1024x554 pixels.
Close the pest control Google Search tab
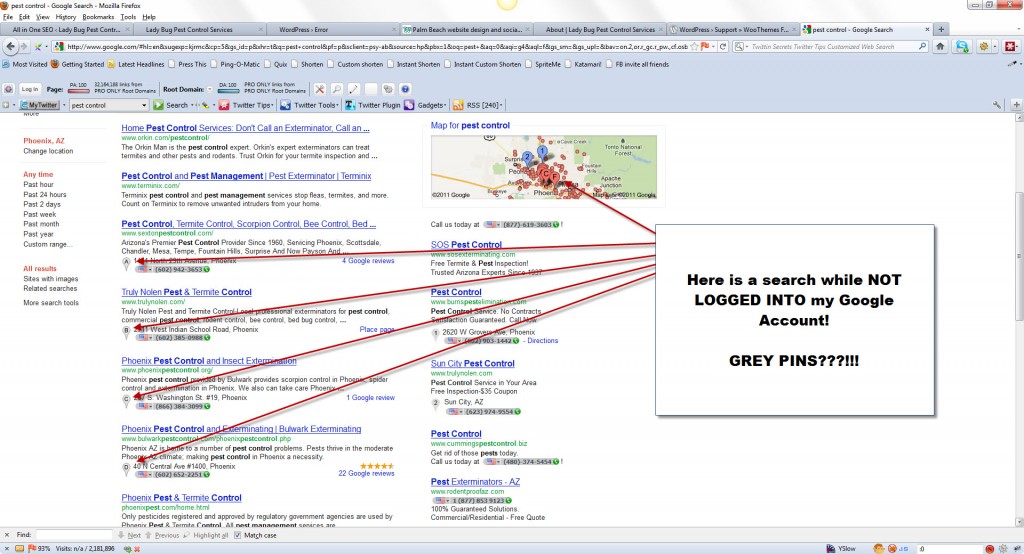point(927,29)
